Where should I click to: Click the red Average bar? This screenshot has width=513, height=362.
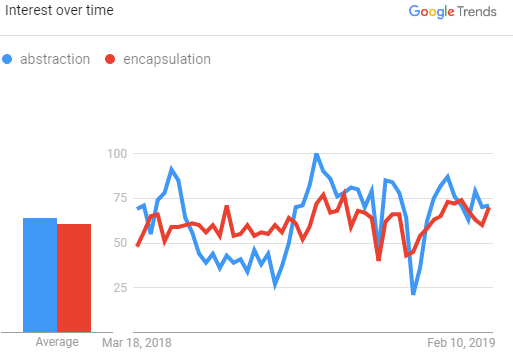point(74,278)
